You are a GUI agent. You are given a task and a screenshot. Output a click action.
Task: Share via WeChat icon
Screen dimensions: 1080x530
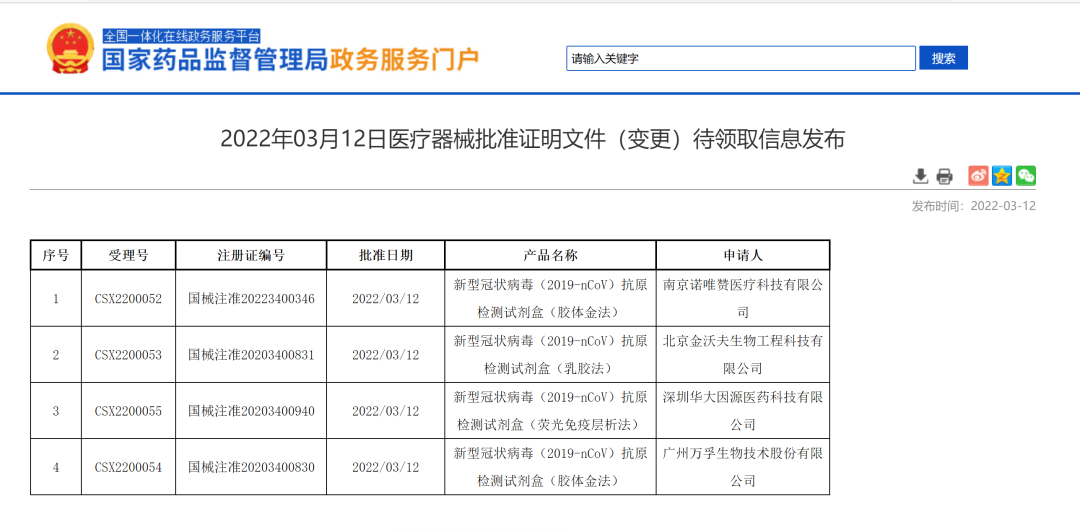[x=1026, y=176]
